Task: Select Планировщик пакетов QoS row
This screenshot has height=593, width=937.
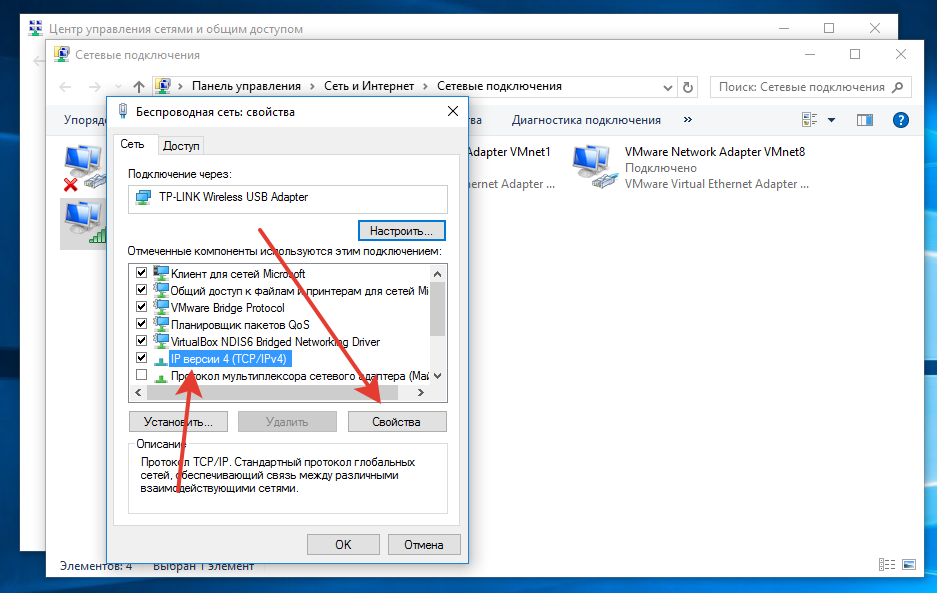Action: pos(240,325)
